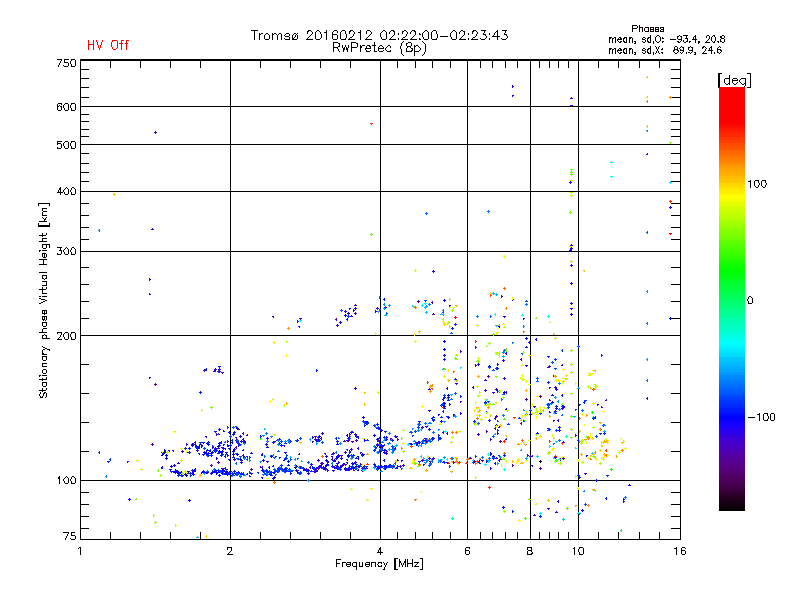Click the '0' colorbar tick label

750,301
